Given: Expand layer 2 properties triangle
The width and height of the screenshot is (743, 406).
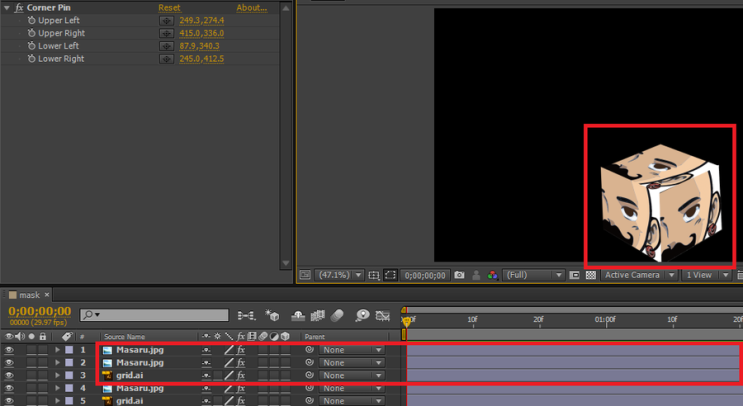Looking at the screenshot, I should coord(57,363).
